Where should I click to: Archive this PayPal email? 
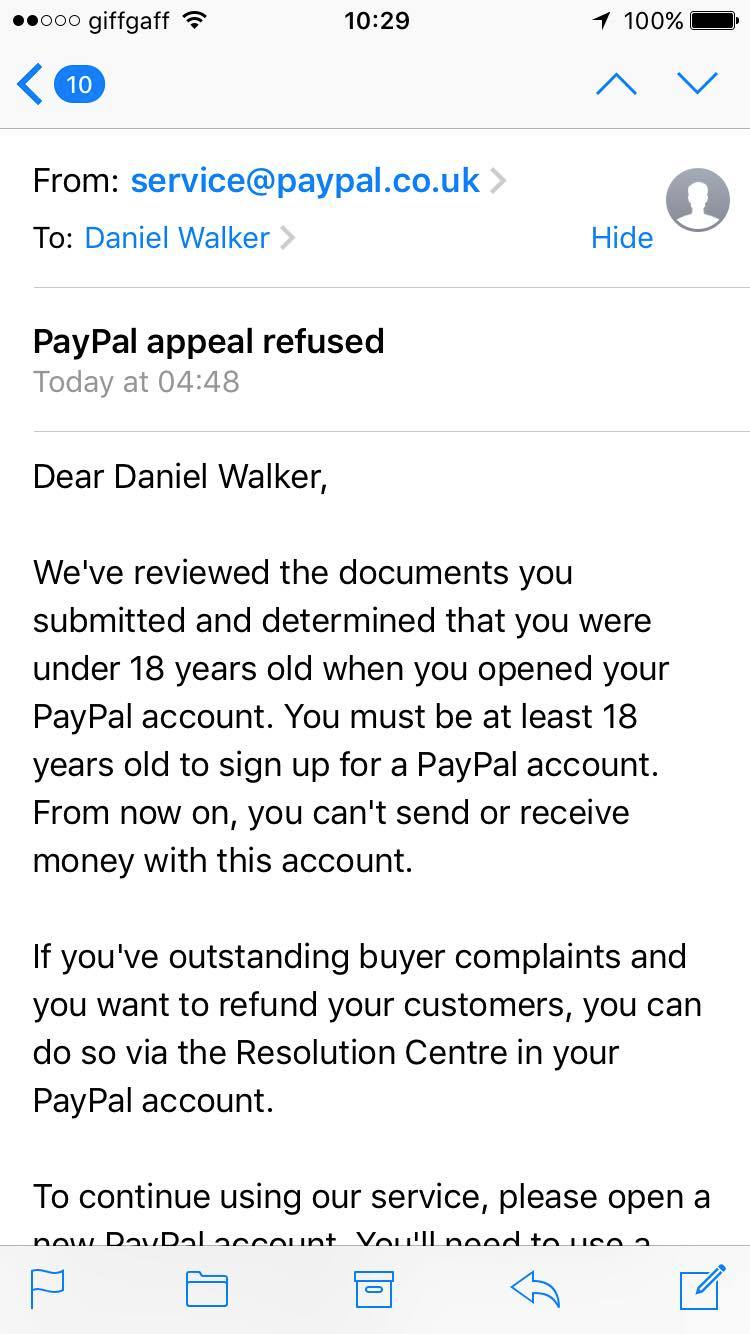coord(374,1288)
